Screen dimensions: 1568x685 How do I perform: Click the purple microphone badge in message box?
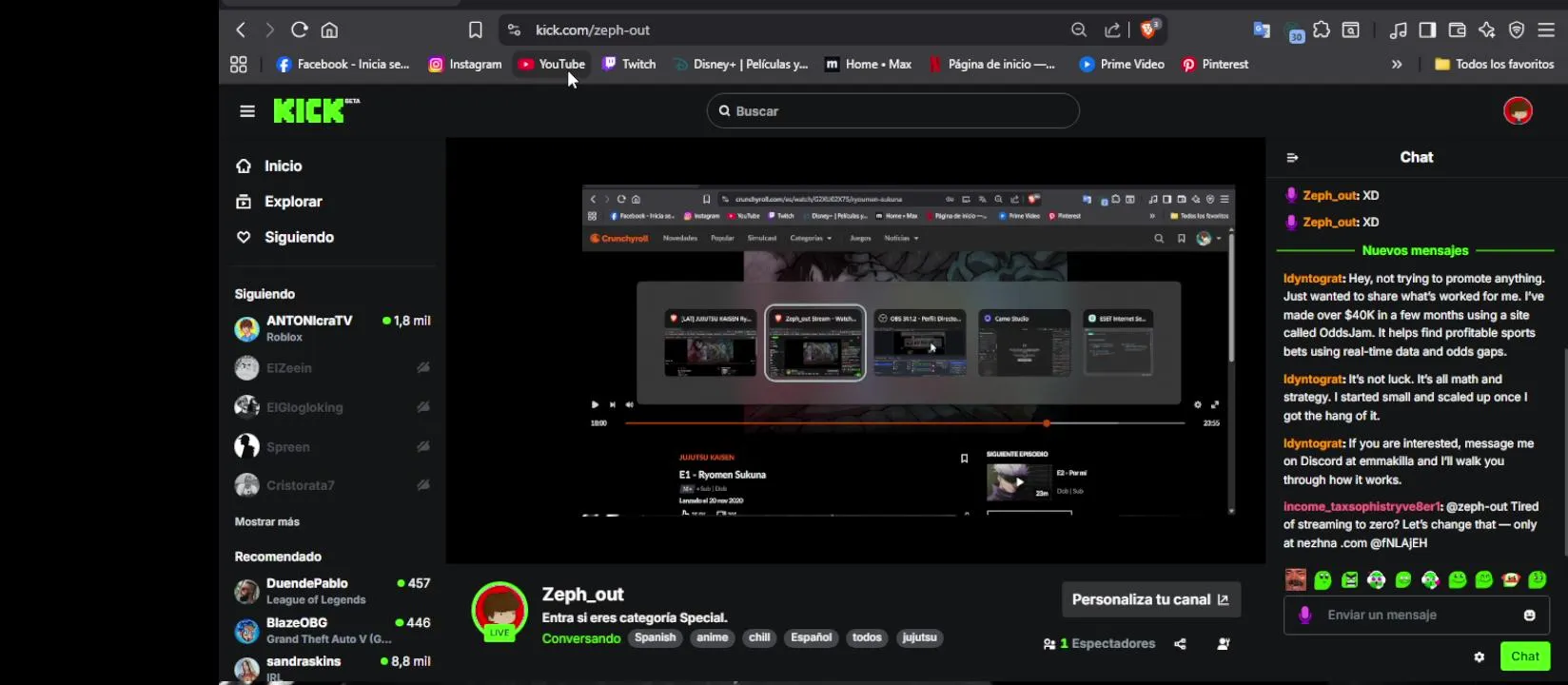[x=1304, y=616]
